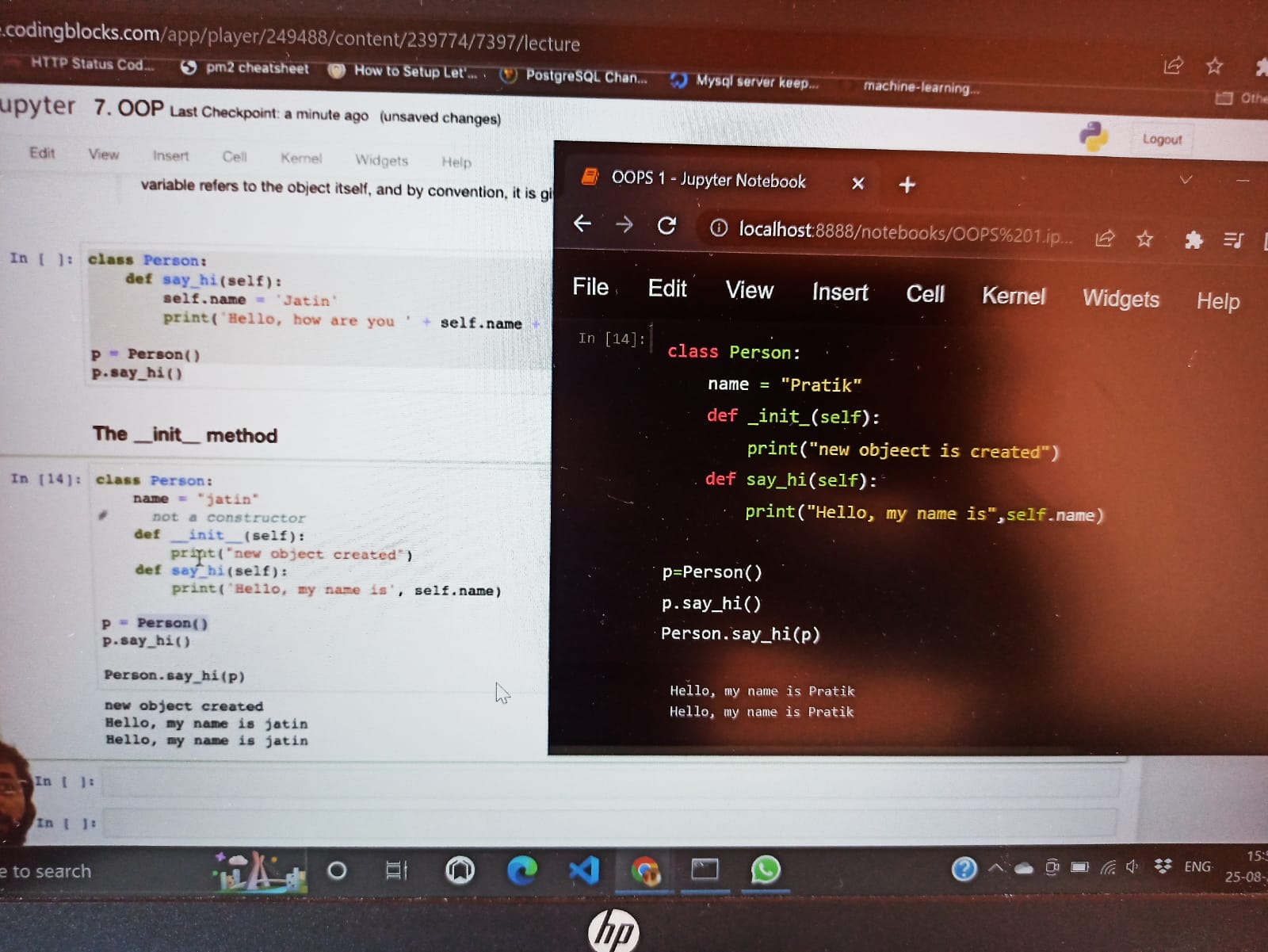Click the share icon beside localhost address
This screenshot has width=1268, height=952.
pos(1105,238)
